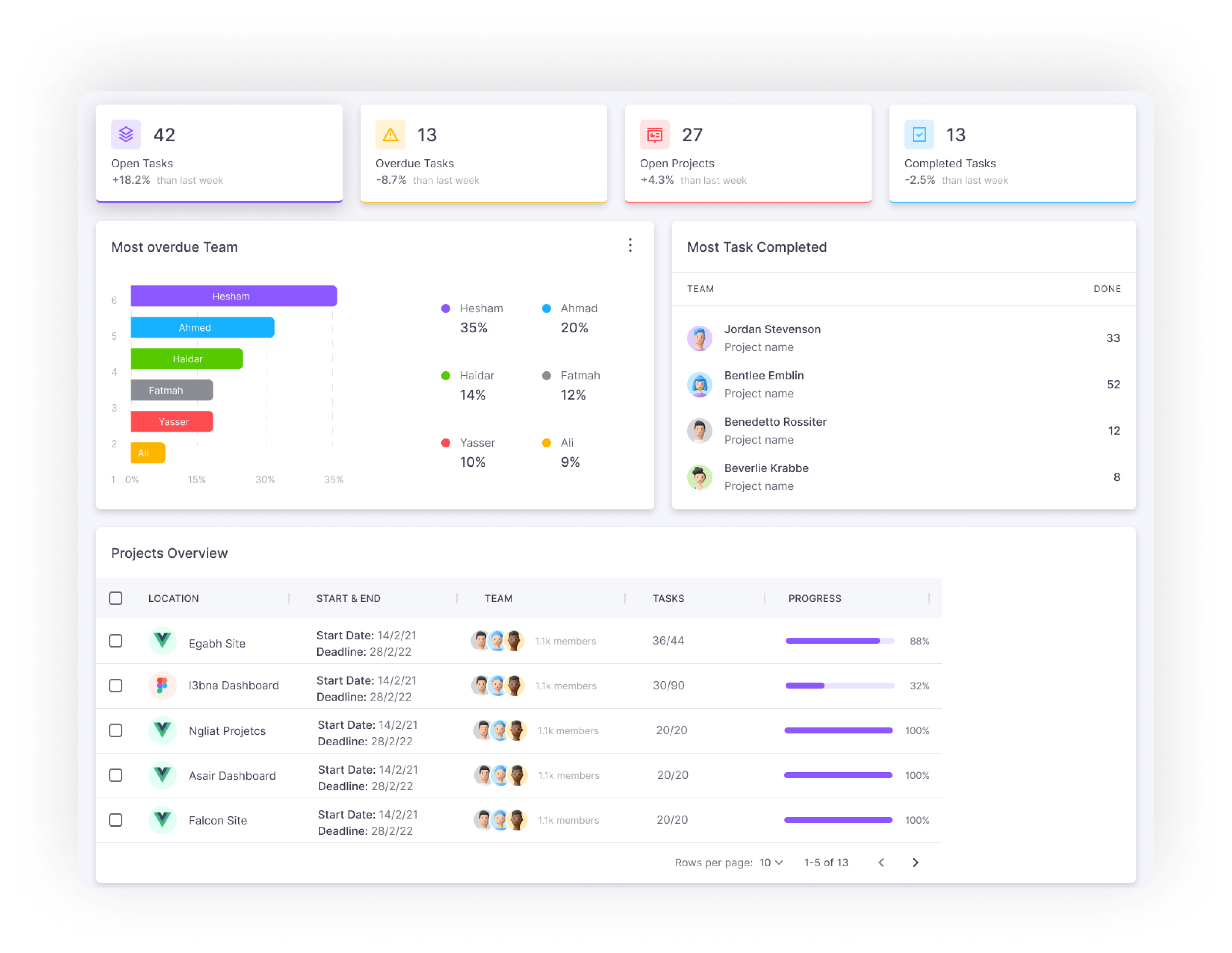Click the Hesham bar in overdue chart
The height and width of the screenshot is (953, 1232).
click(234, 296)
